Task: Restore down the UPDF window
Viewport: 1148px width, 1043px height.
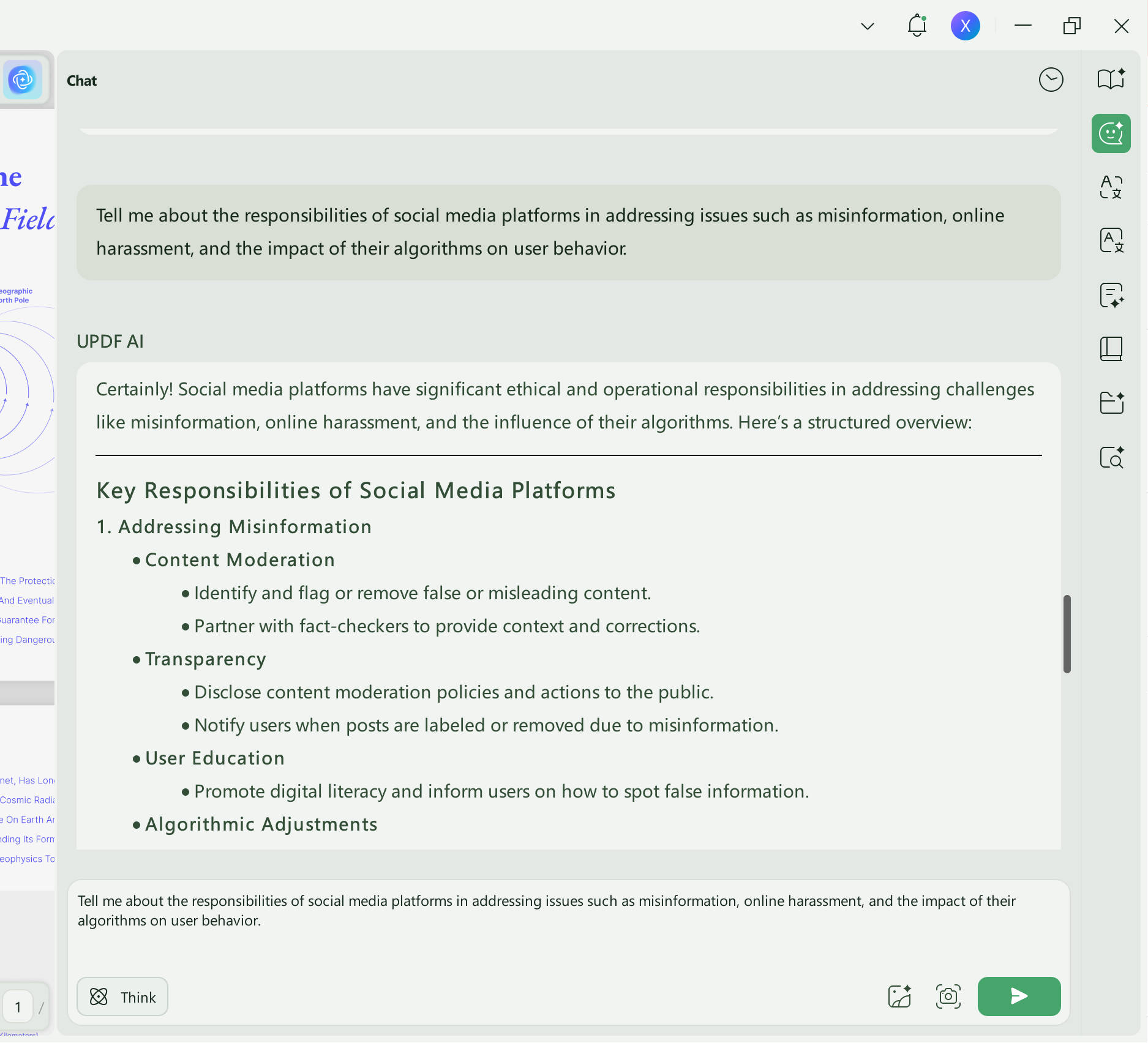Action: tap(1071, 26)
